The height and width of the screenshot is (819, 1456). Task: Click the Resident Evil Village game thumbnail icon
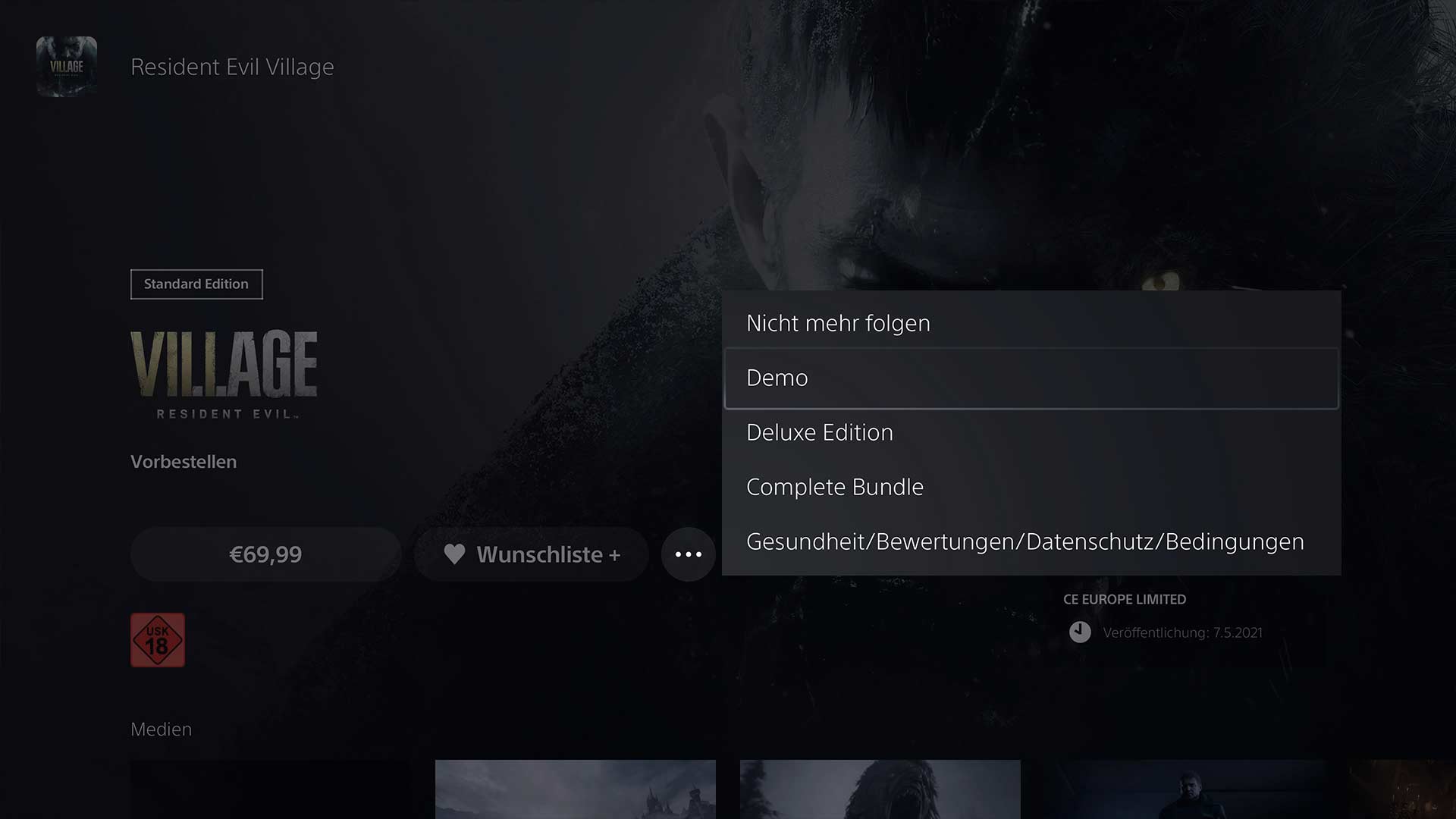tap(67, 67)
